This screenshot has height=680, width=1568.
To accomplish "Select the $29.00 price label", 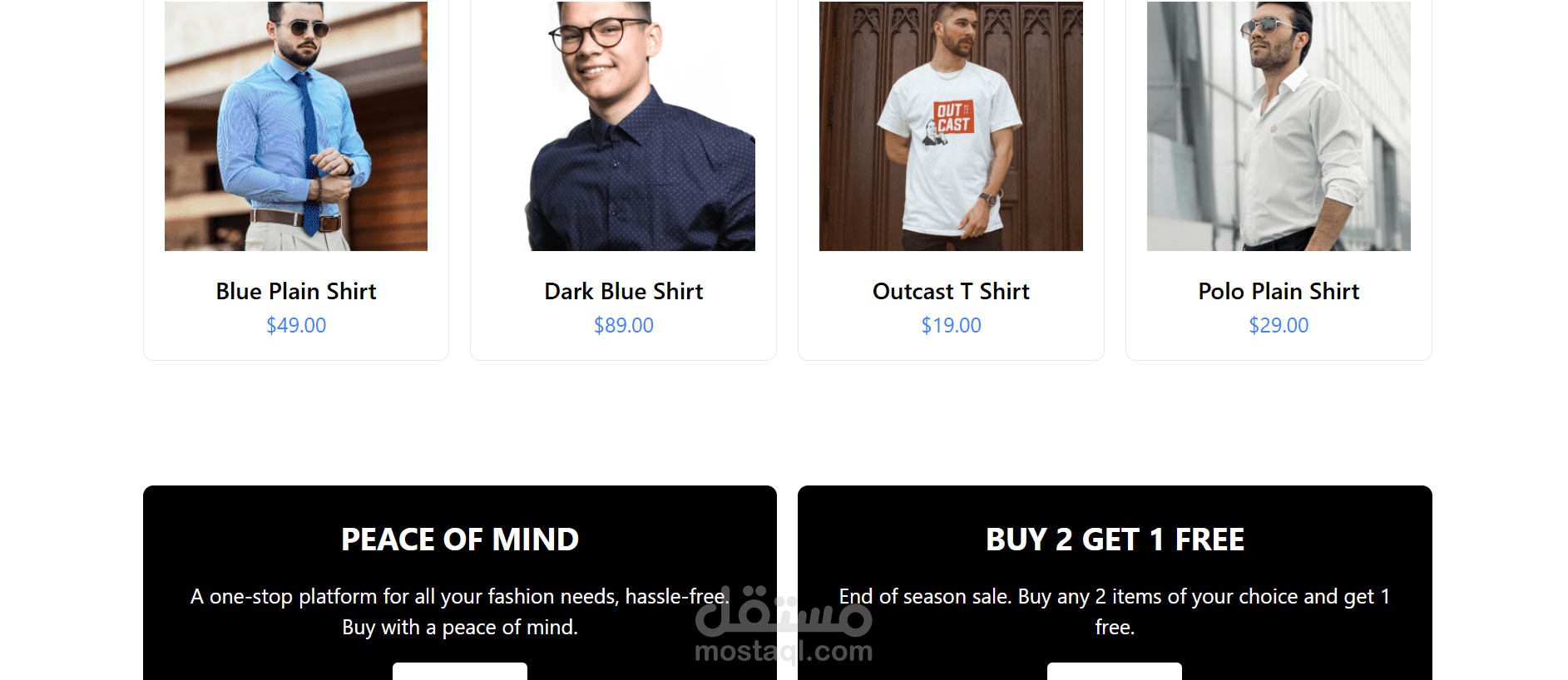I will click(1279, 325).
